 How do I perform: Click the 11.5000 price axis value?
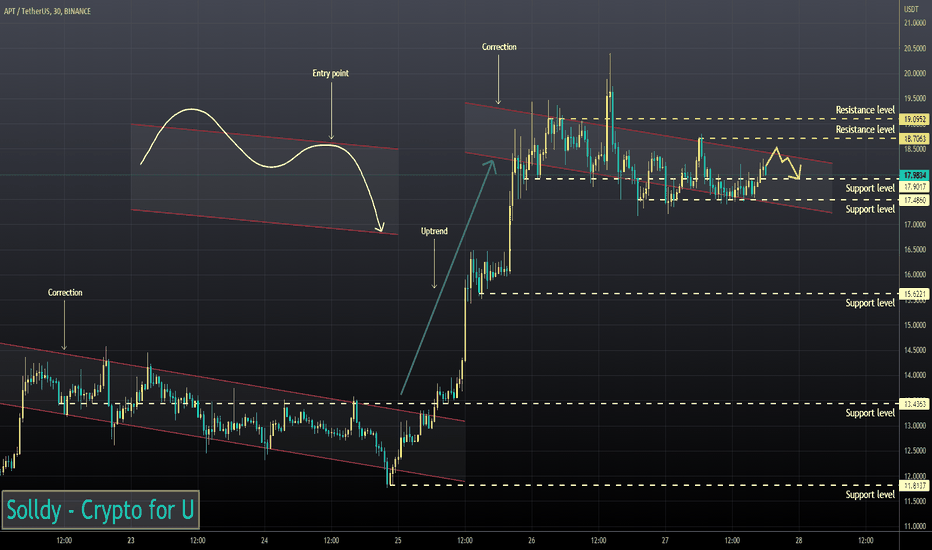(x=915, y=501)
